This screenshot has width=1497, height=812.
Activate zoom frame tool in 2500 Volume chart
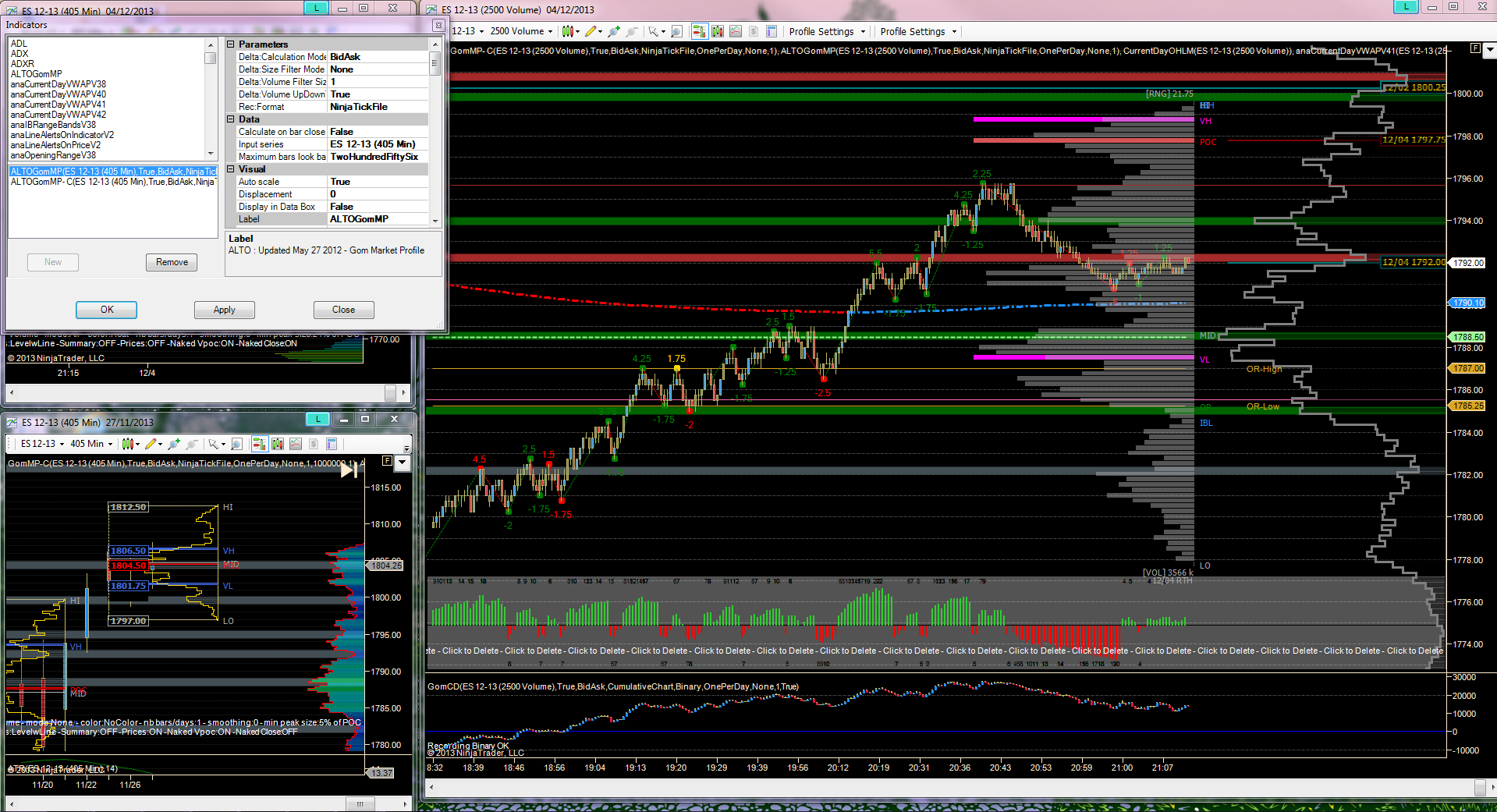[676, 31]
